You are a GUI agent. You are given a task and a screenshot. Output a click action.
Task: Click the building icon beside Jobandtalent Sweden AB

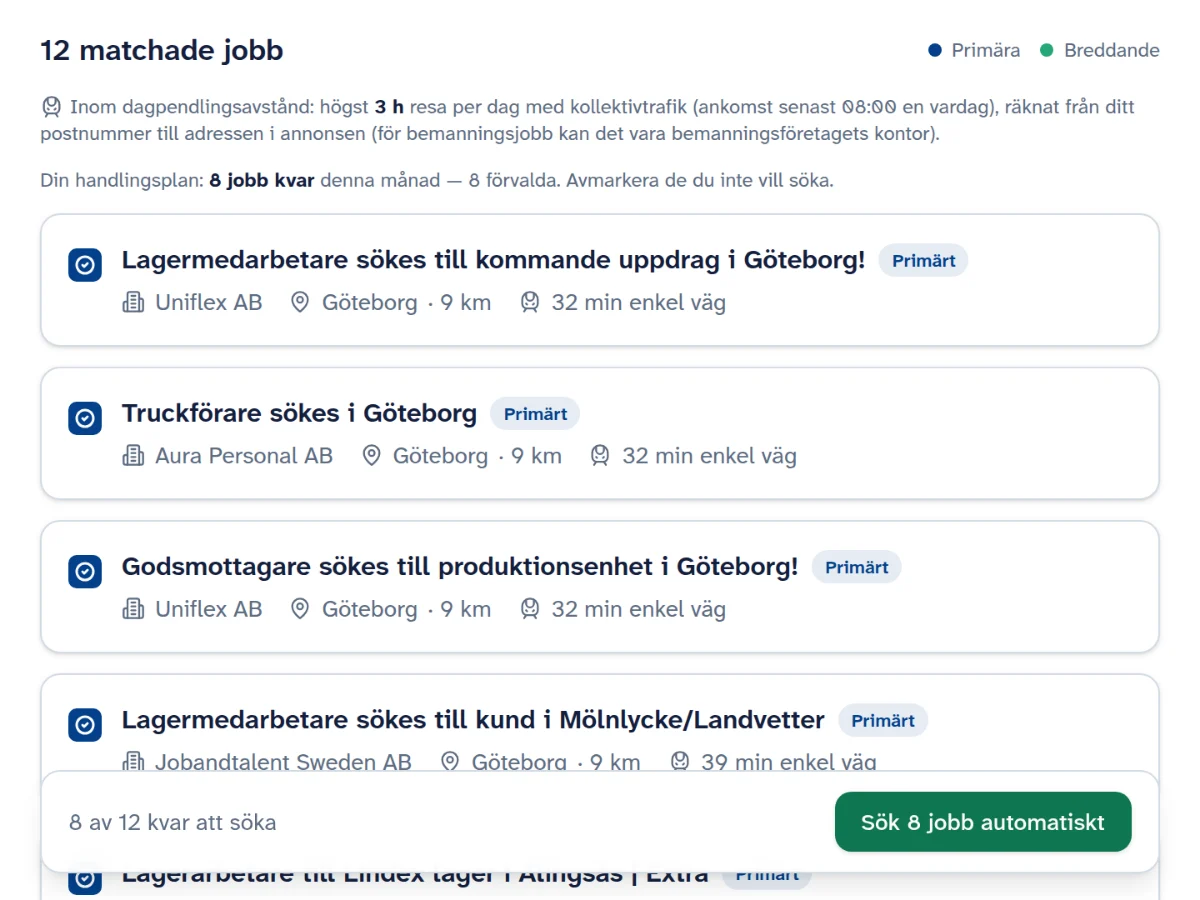coord(133,762)
